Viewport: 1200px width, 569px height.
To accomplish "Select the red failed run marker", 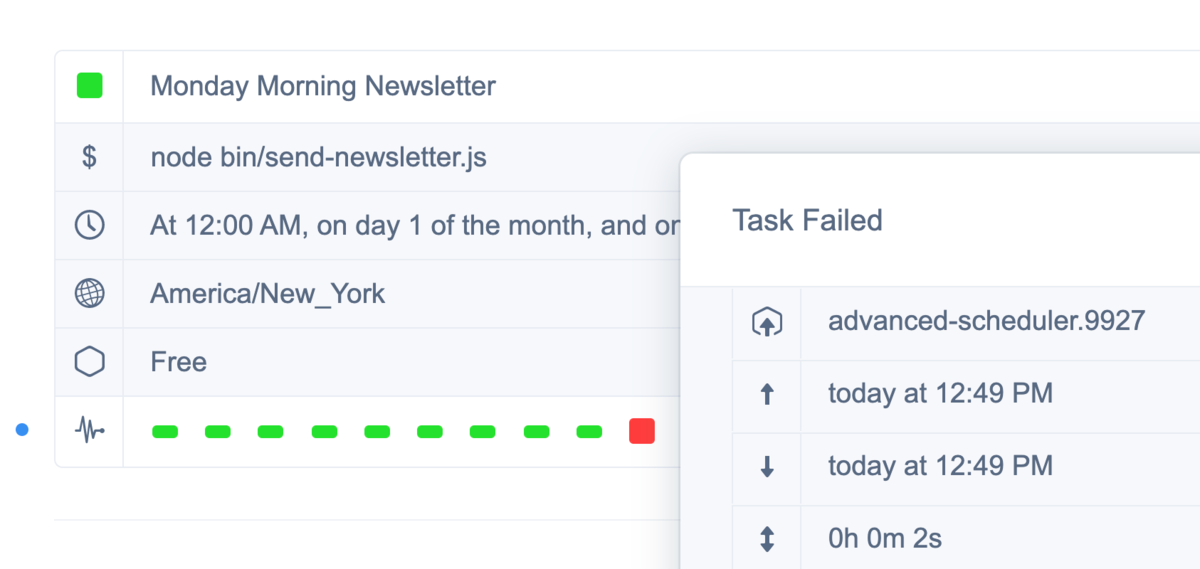I will (642, 431).
